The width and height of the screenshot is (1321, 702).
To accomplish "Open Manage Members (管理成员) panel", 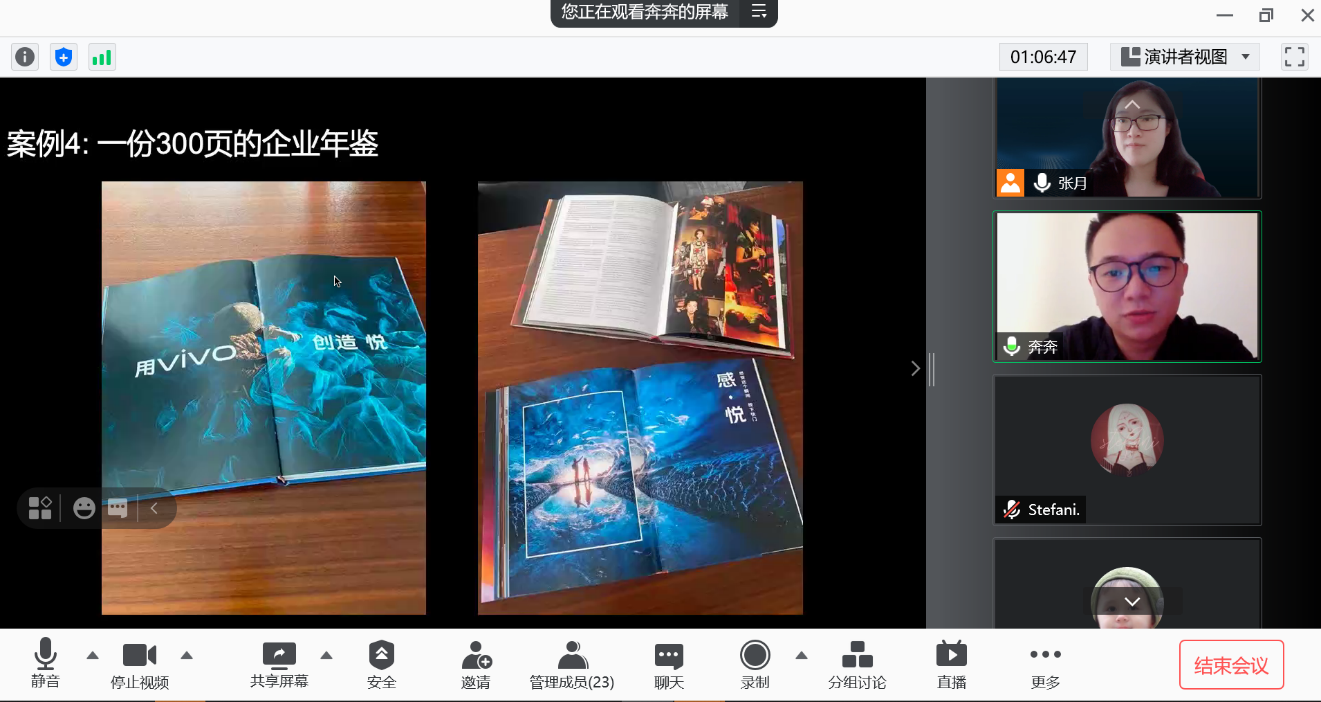I will (x=571, y=665).
